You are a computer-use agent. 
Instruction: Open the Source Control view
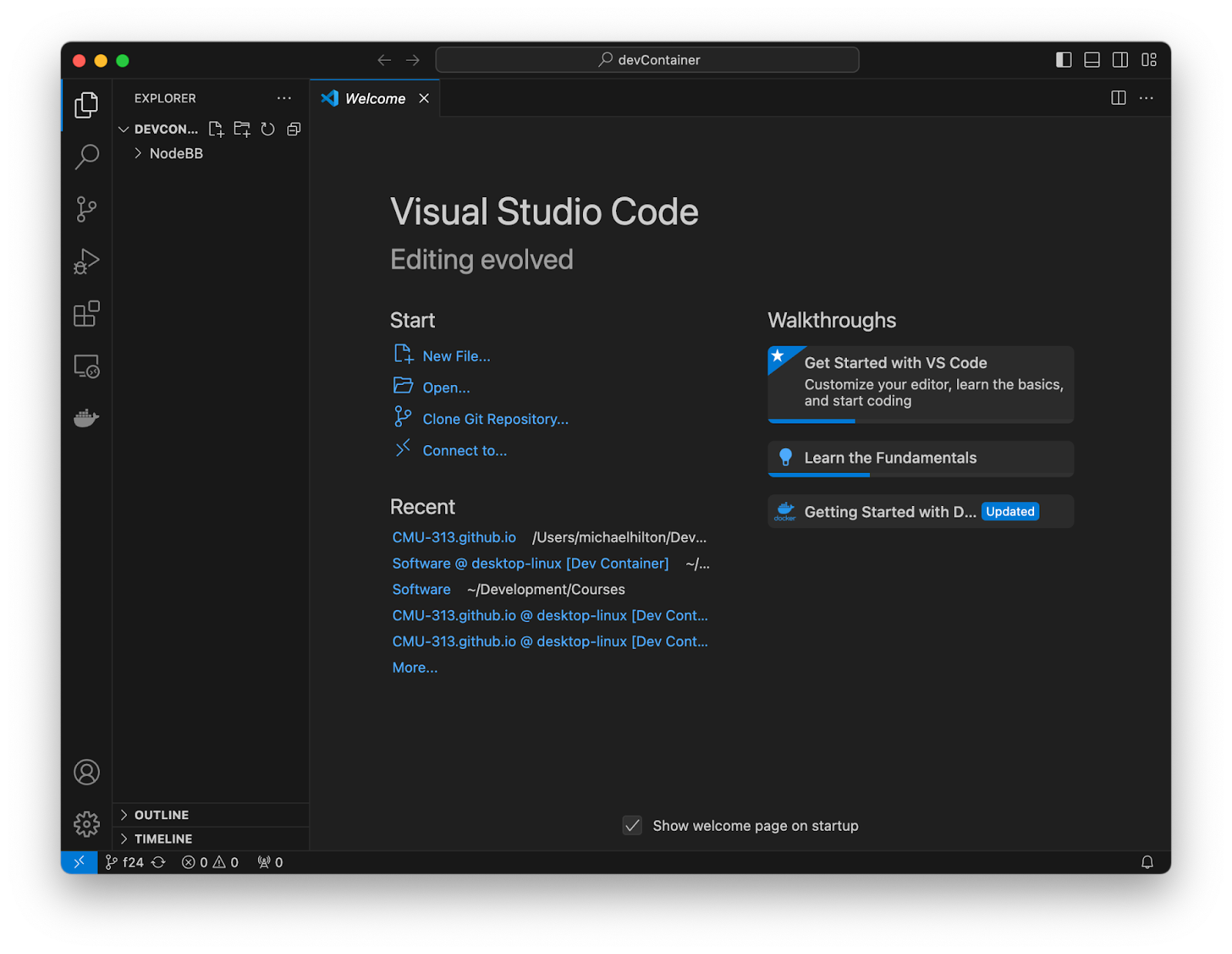tap(86, 209)
